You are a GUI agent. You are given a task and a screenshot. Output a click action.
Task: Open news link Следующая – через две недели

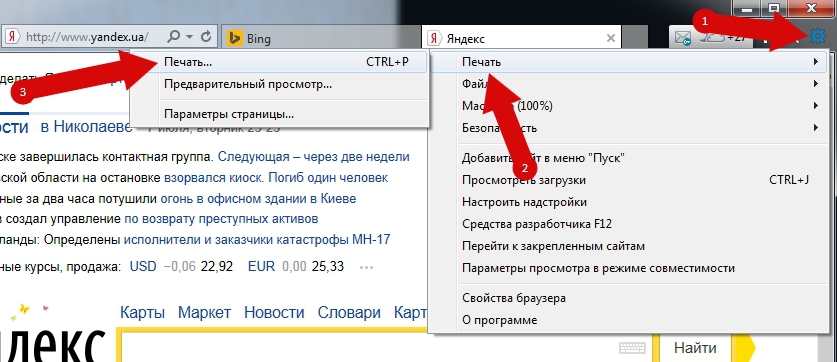tap(314, 157)
